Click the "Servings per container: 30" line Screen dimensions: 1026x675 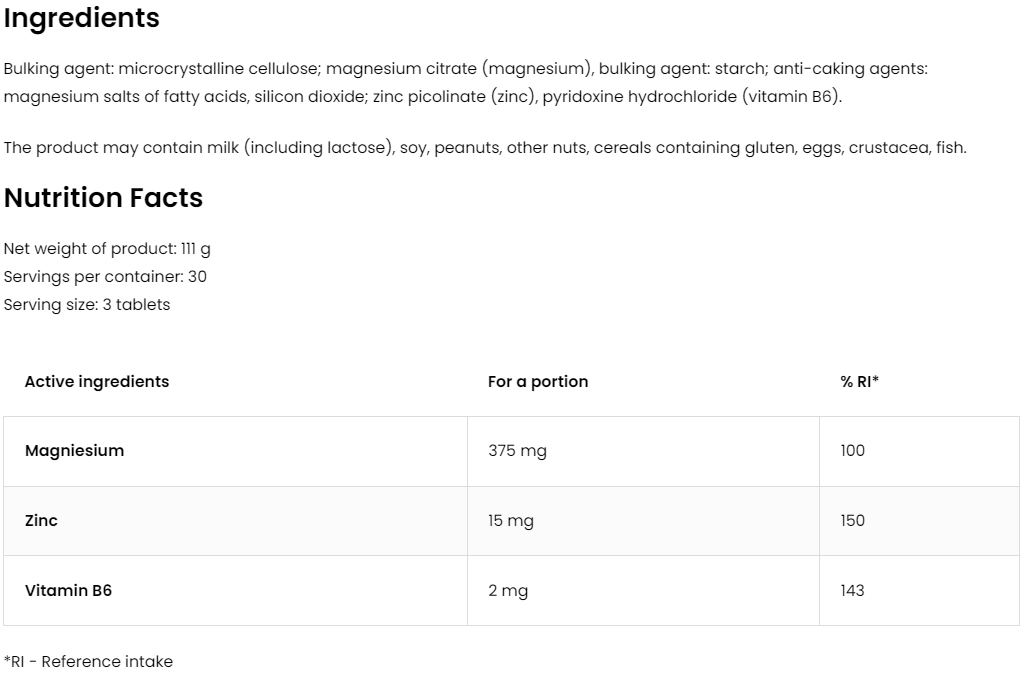pos(105,277)
